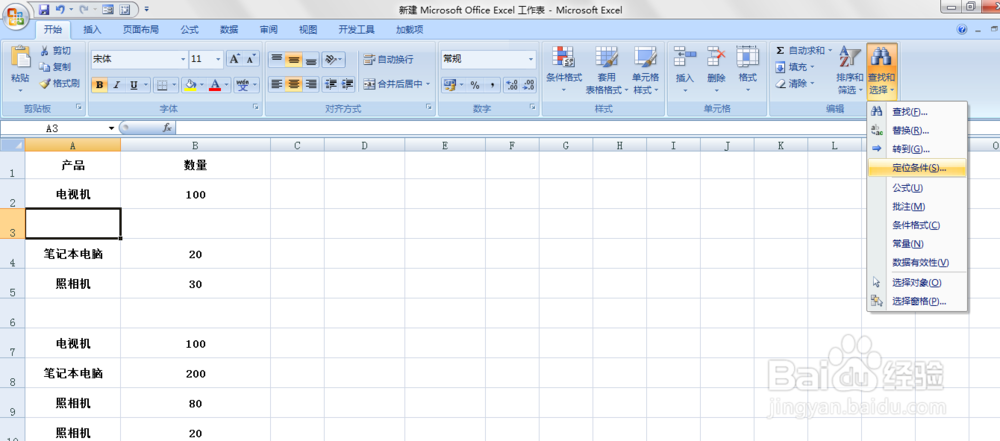The image size is (1000, 441).
Task: Open fill color dropdown arrow
Action: pos(202,85)
